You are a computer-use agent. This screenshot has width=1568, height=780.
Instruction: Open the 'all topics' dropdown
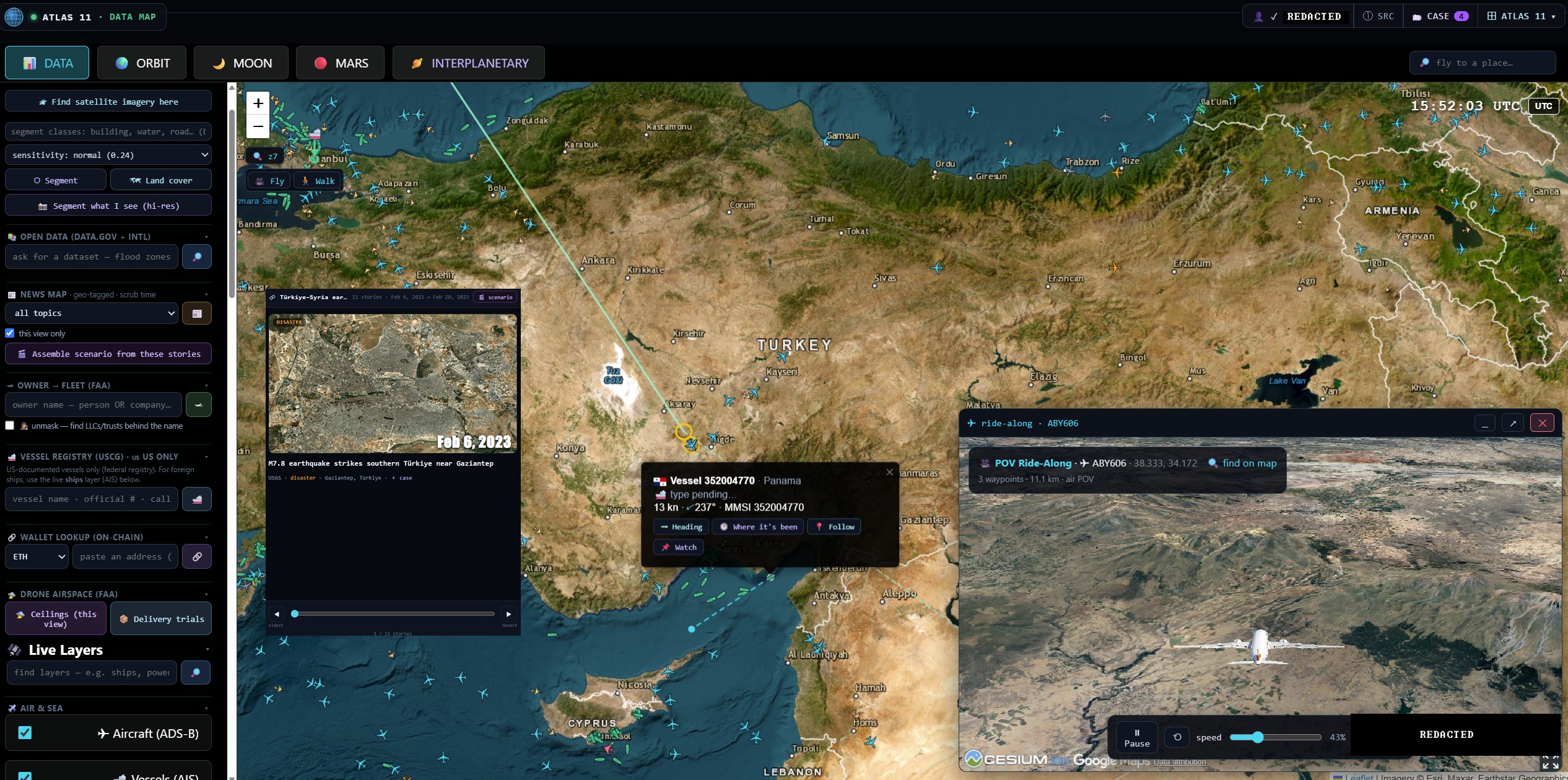click(92, 313)
